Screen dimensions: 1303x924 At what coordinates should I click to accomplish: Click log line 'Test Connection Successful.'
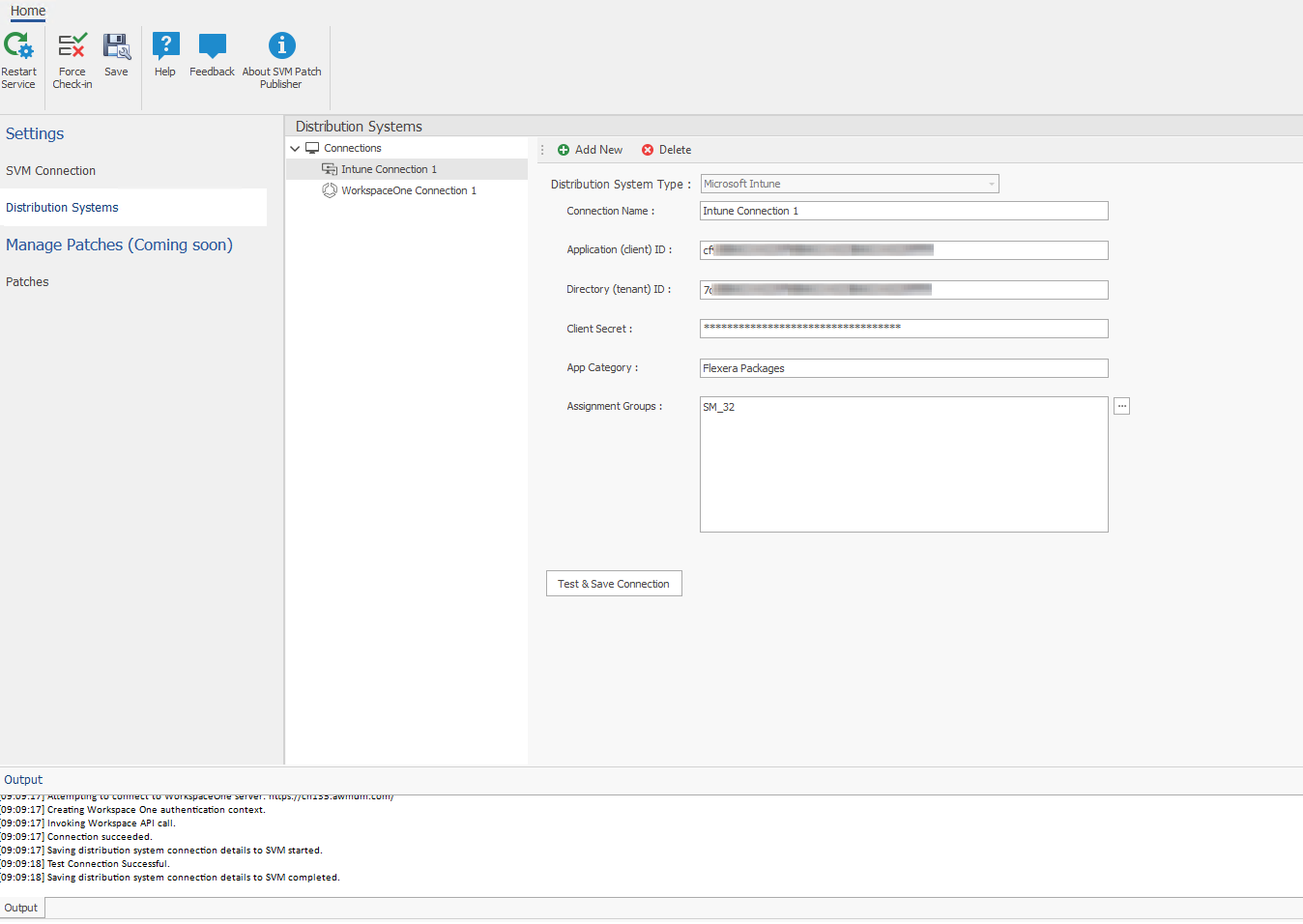click(x=108, y=864)
